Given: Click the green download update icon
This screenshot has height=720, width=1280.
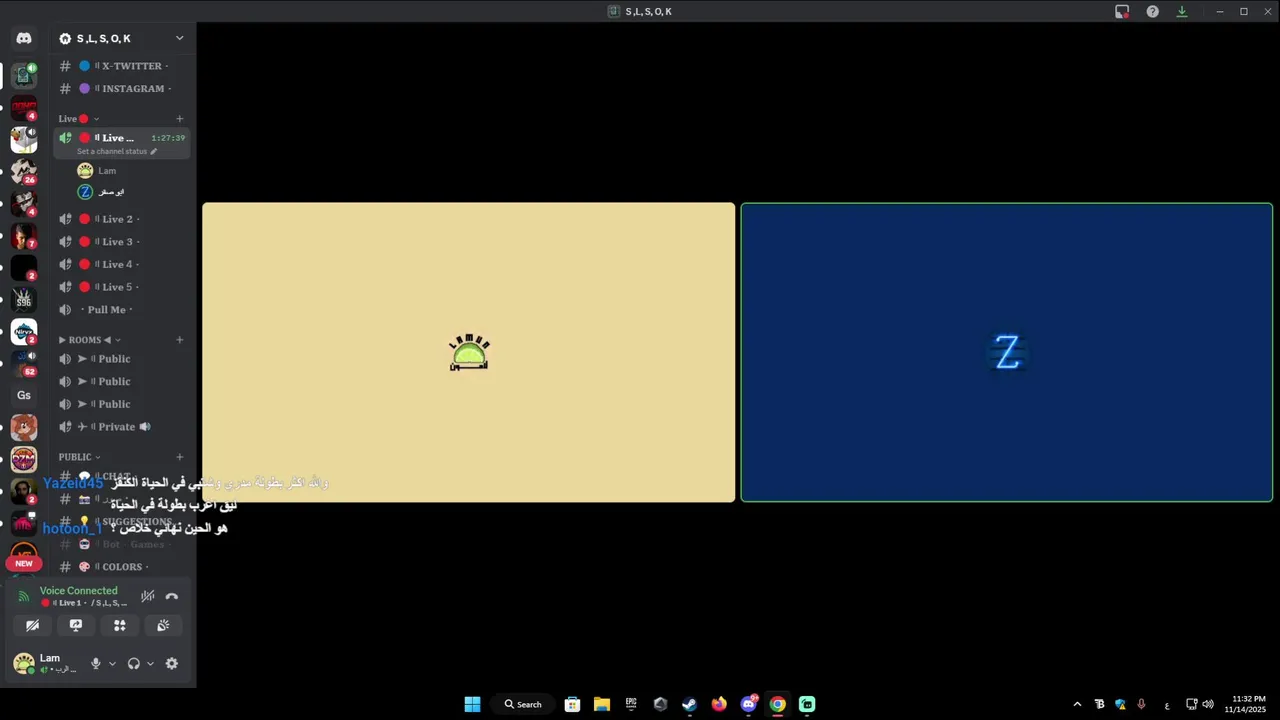Looking at the screenshot, I should (1182, 12).
